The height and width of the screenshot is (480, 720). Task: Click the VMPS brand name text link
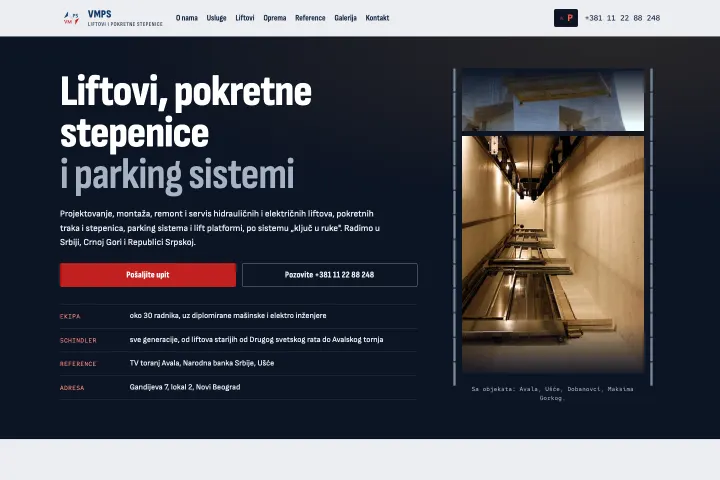[99, 14]
